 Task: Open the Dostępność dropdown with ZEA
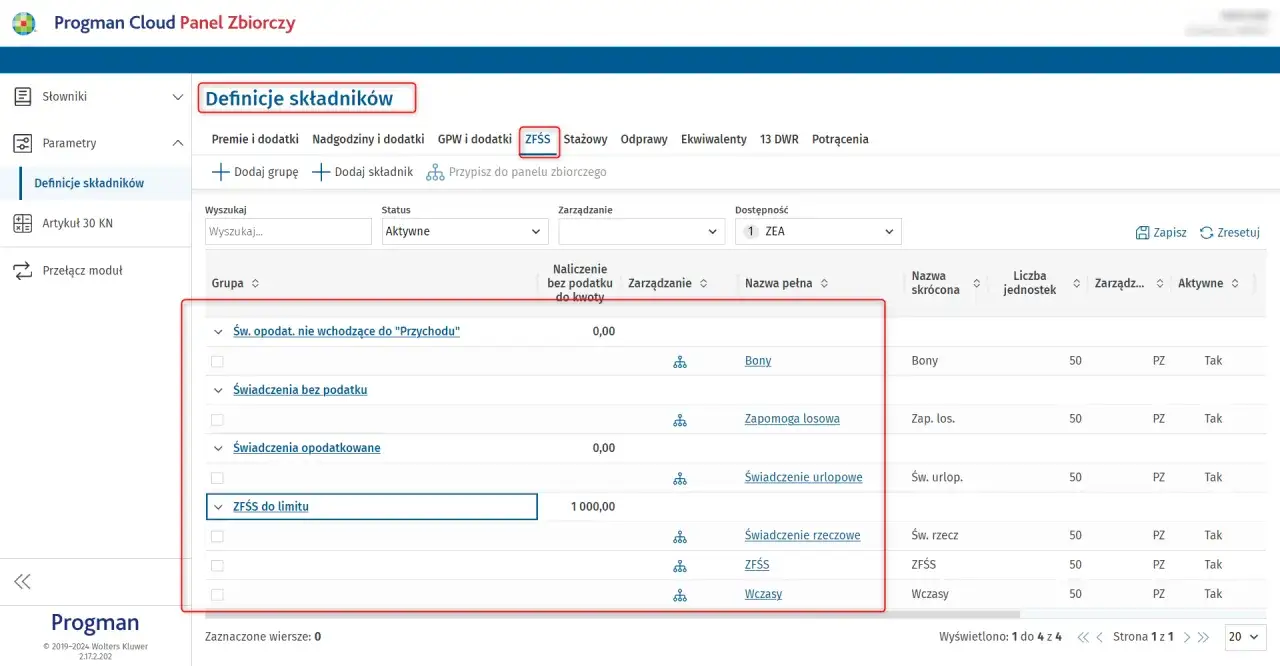818,232
